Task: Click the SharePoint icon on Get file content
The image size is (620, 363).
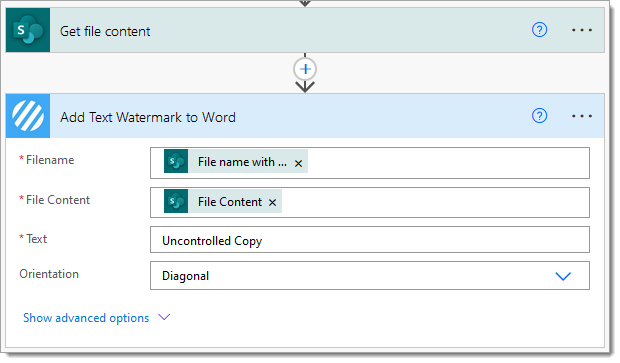Action: tap(28, 30)
